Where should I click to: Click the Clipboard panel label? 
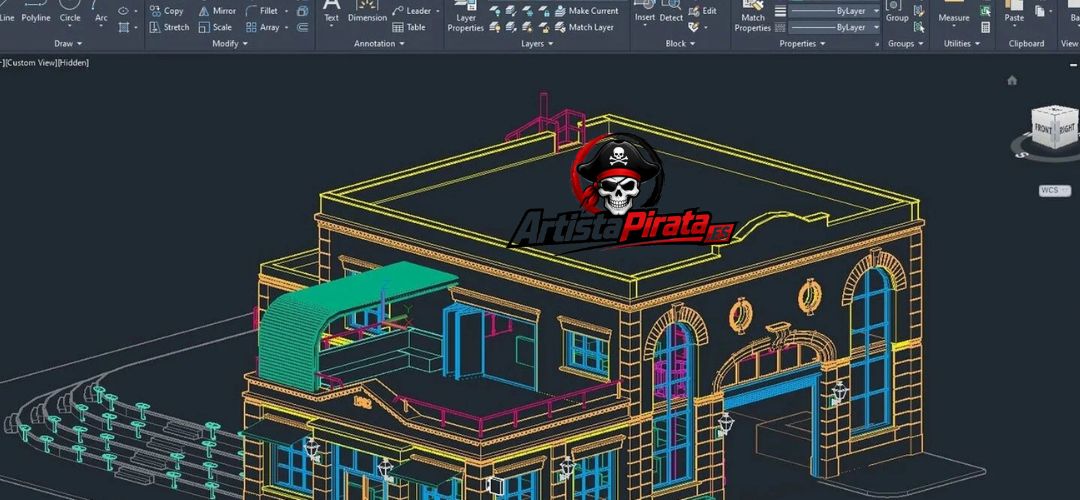point(1026,43)
